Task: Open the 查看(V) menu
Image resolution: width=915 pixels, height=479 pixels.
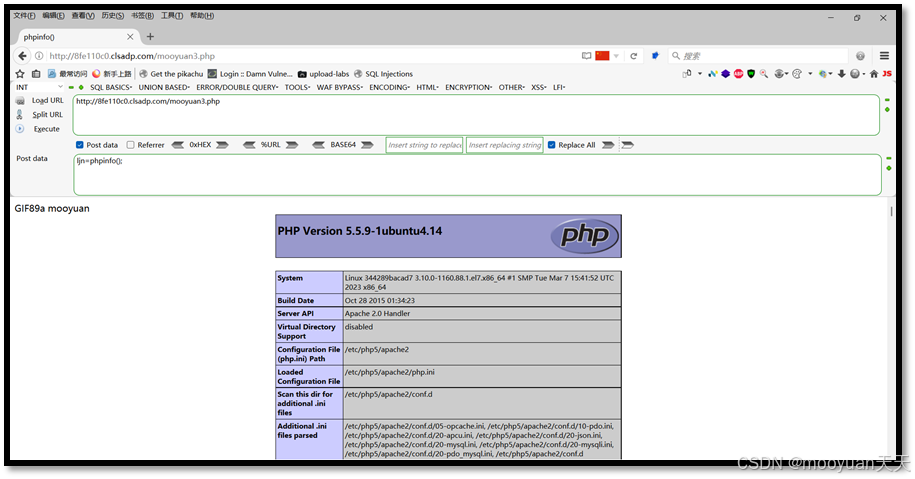Action: (x=83, y=16)
